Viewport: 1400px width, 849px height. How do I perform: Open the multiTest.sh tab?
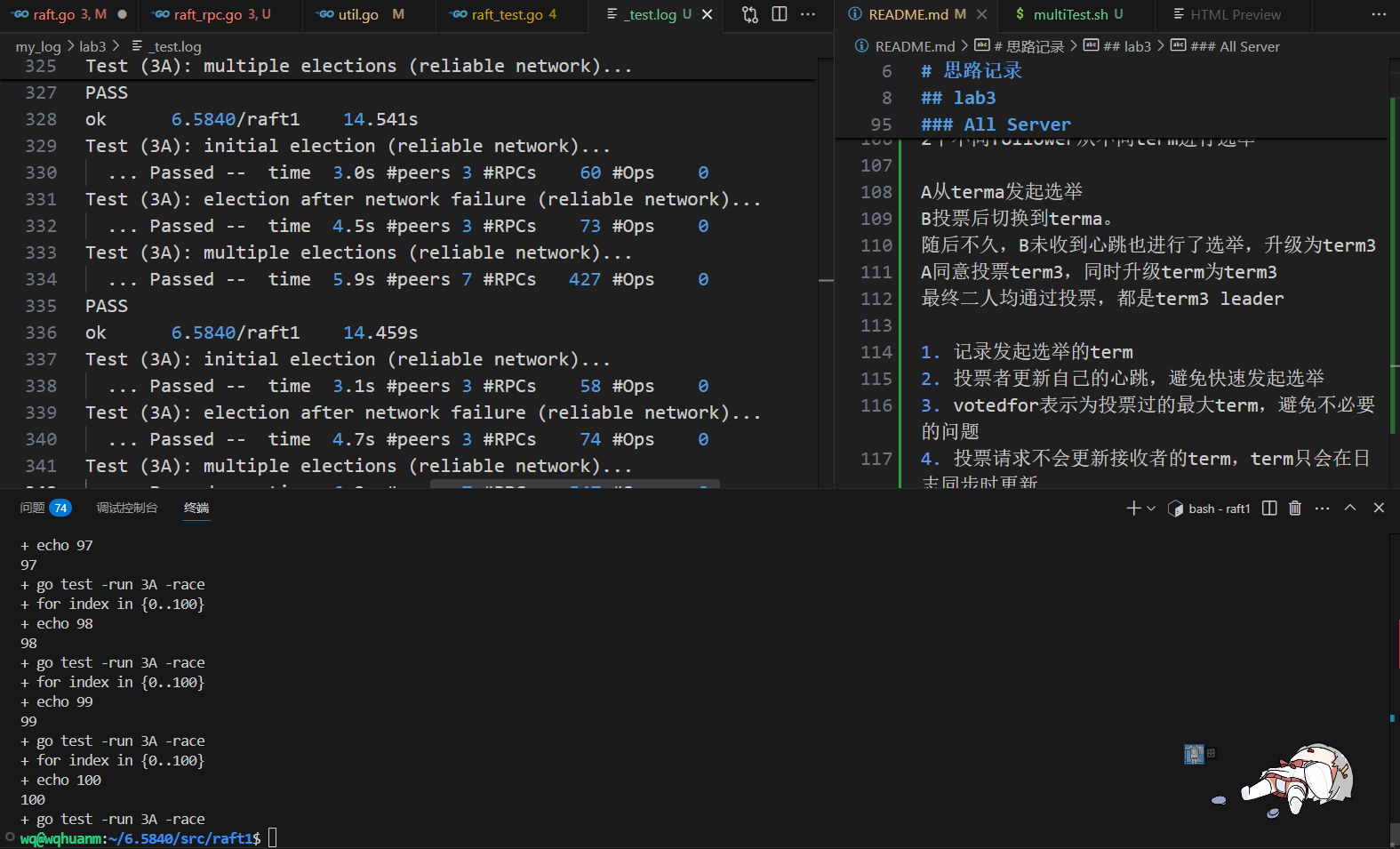[1069, 14]
